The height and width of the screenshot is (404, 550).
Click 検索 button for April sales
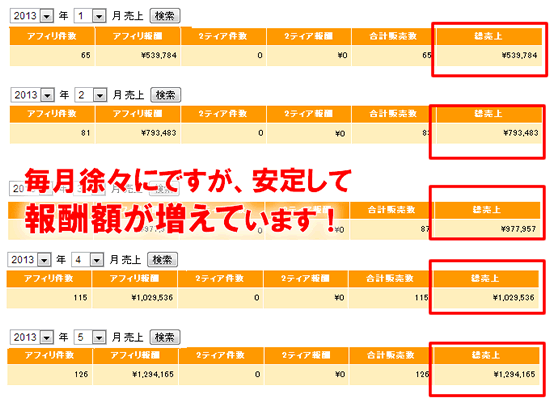tap(162, 260)
